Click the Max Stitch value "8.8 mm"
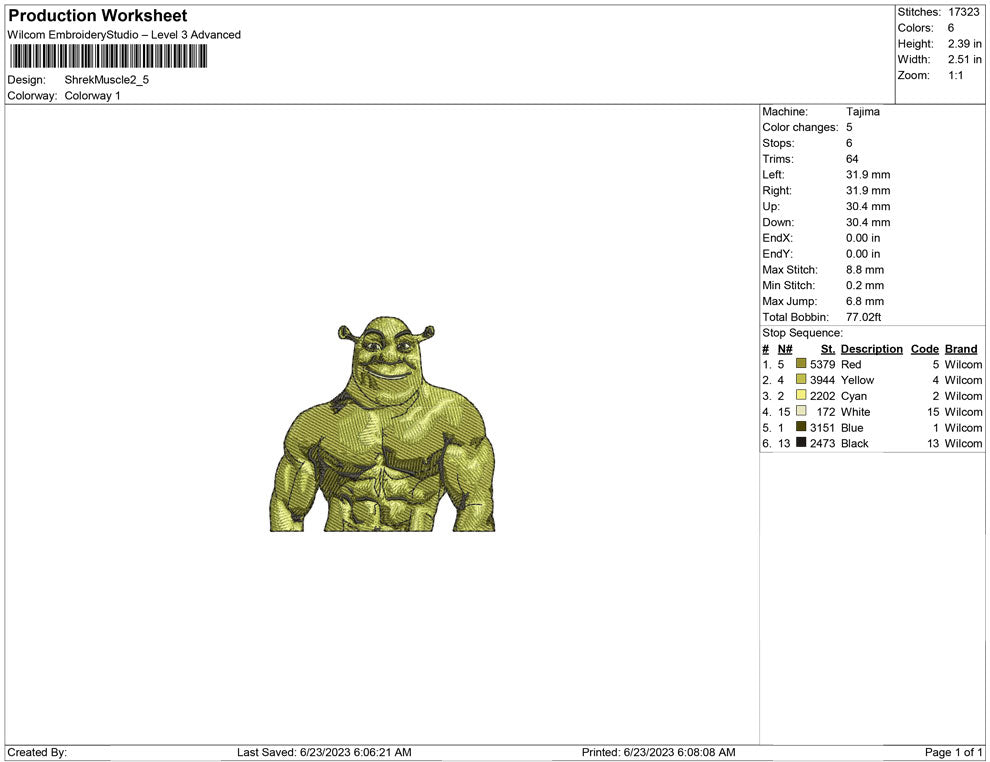This screenshot has width=990, height=762. tap(865, 270)
